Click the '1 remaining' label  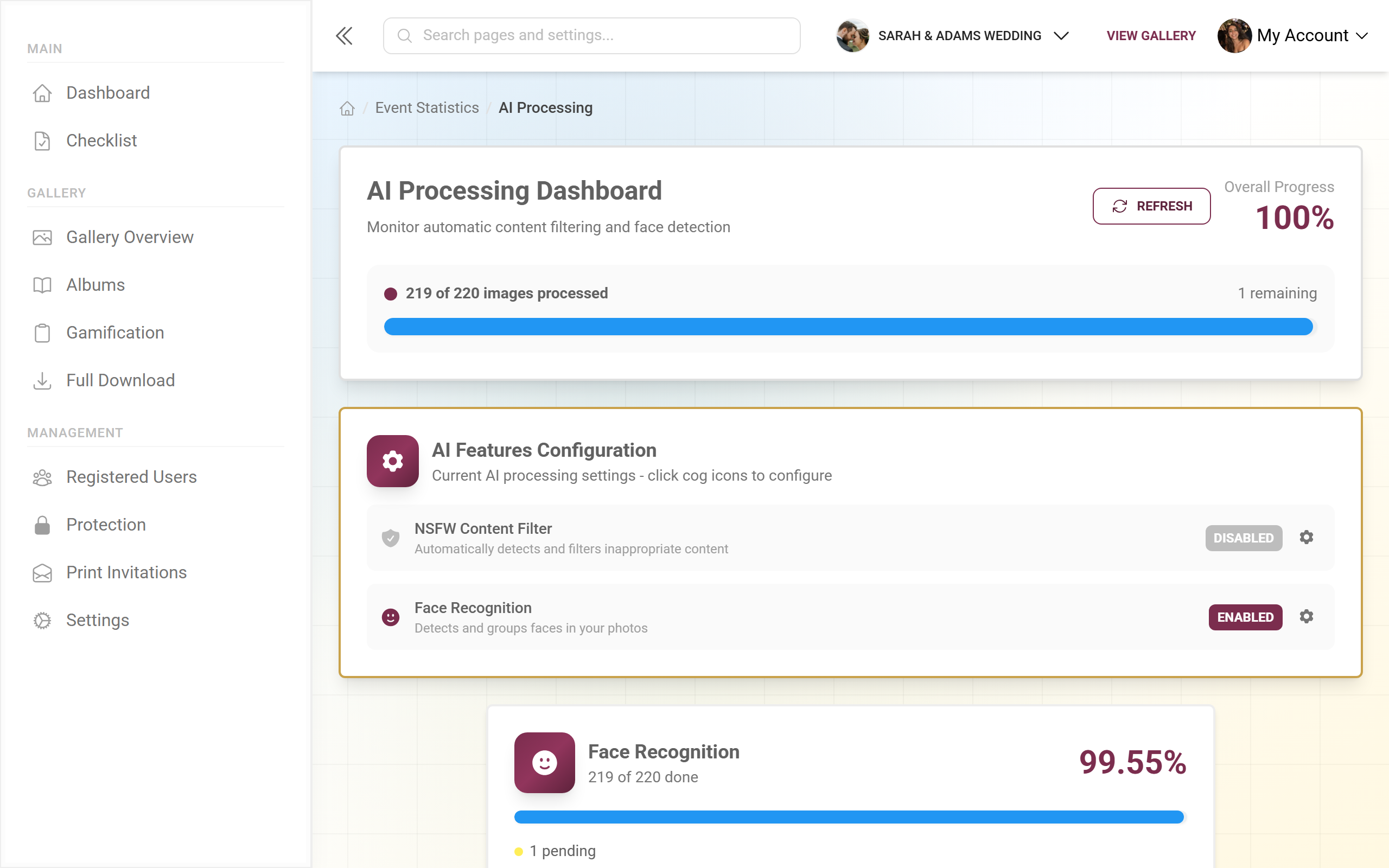coord(1277,293)
